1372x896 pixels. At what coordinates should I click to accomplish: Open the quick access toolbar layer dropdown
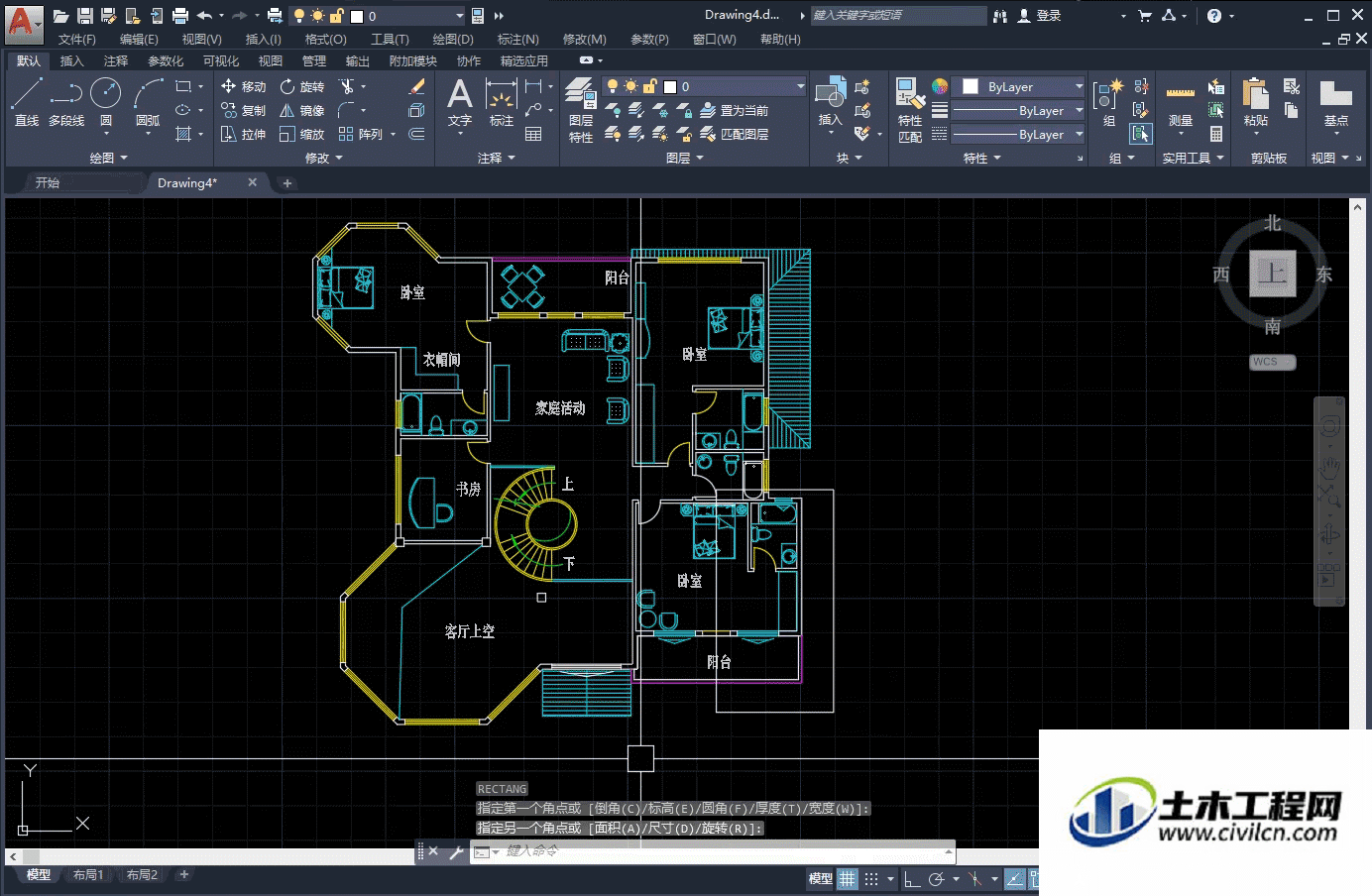coord(460,16)
